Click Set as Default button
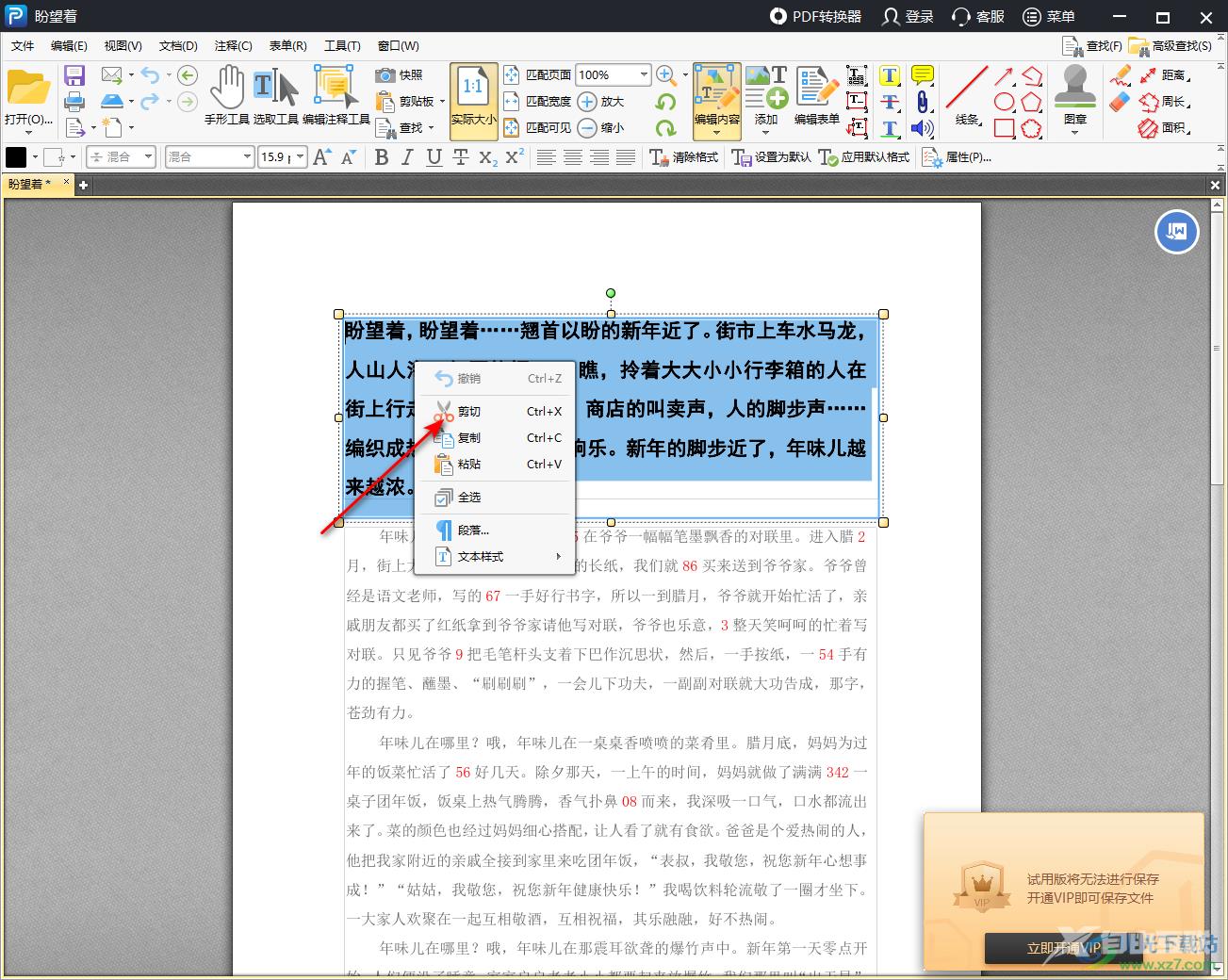The width and height of the screenshot is (1228, 980). (772, 157)
